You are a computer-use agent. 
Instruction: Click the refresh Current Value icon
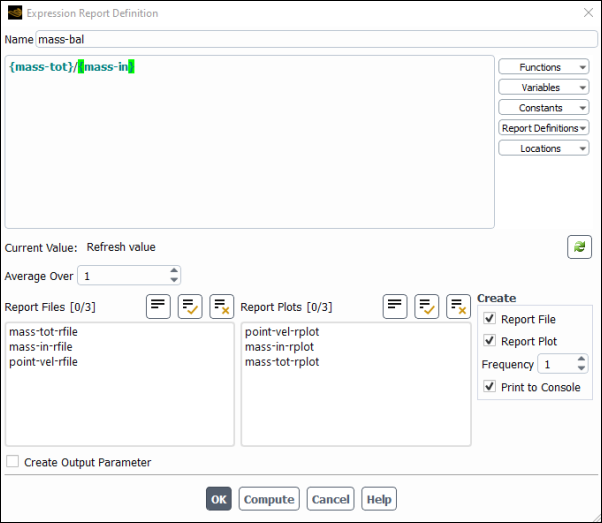coord(579,247)
